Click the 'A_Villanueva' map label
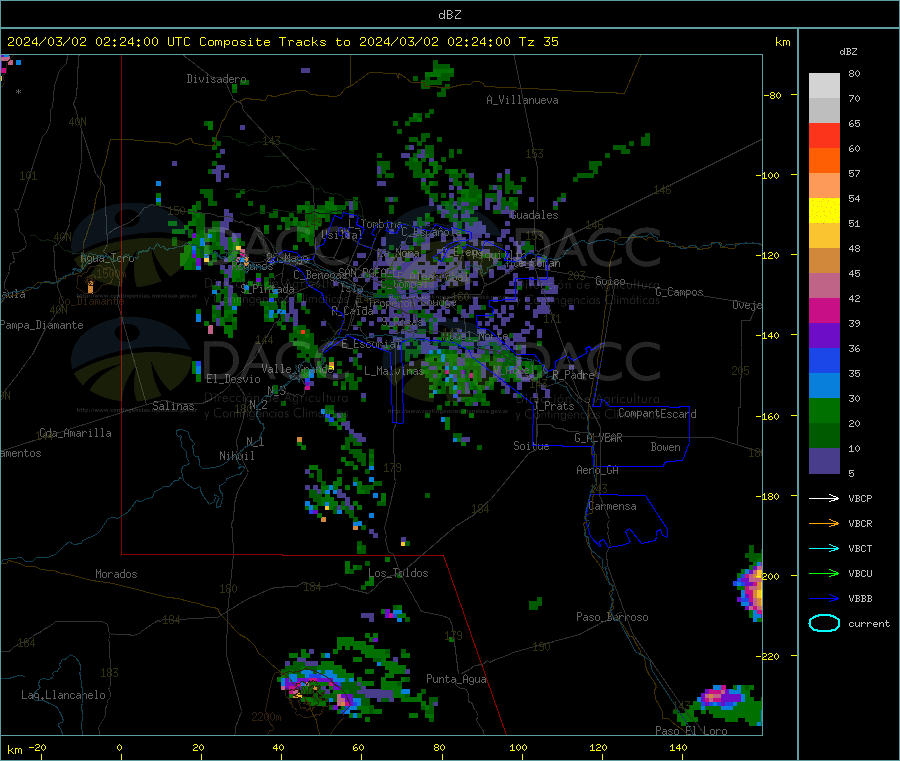This screenshot has width=900, height=761. point(522,100)
